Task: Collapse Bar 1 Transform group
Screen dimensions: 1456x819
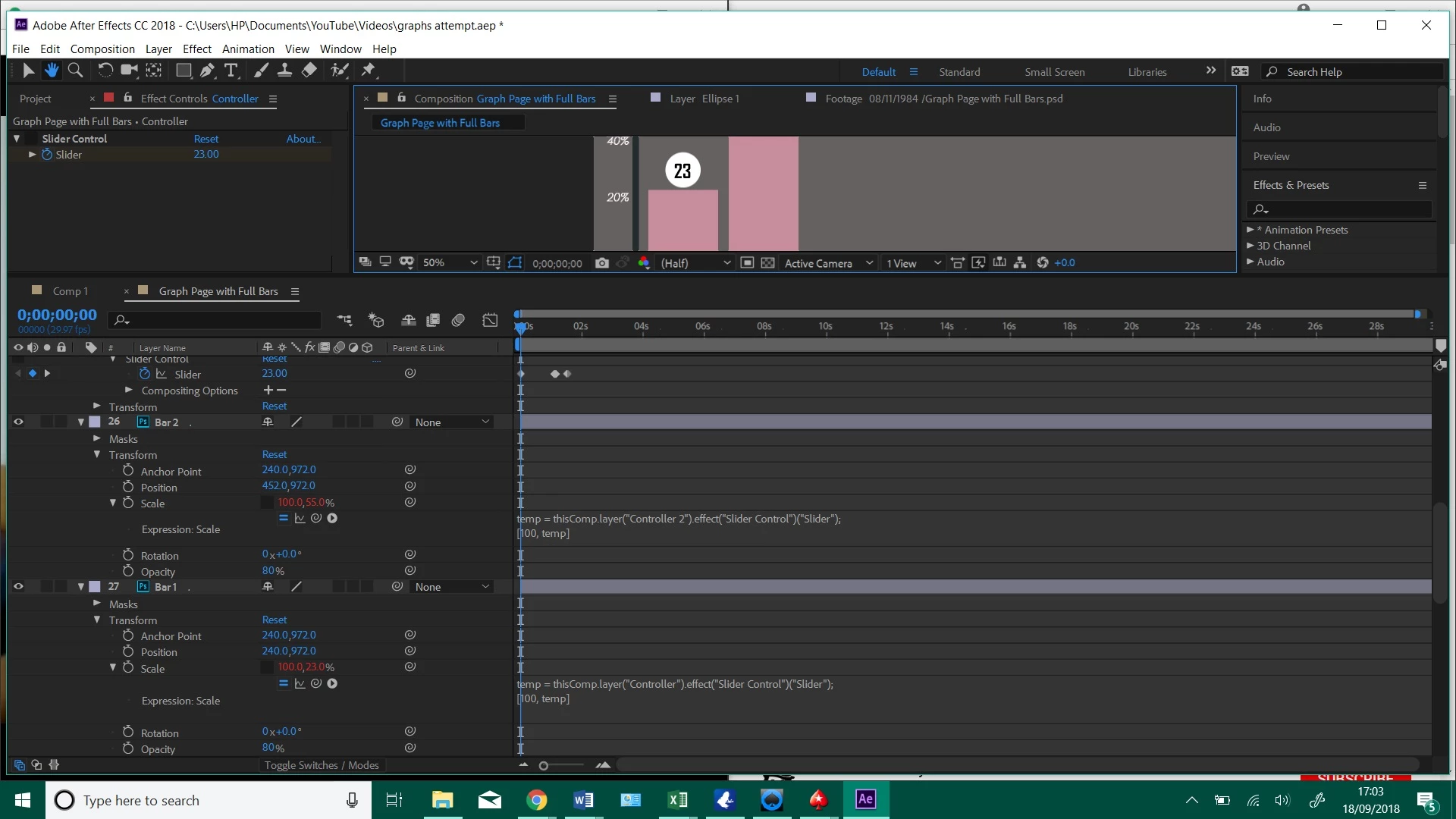Action: (97, 620)
